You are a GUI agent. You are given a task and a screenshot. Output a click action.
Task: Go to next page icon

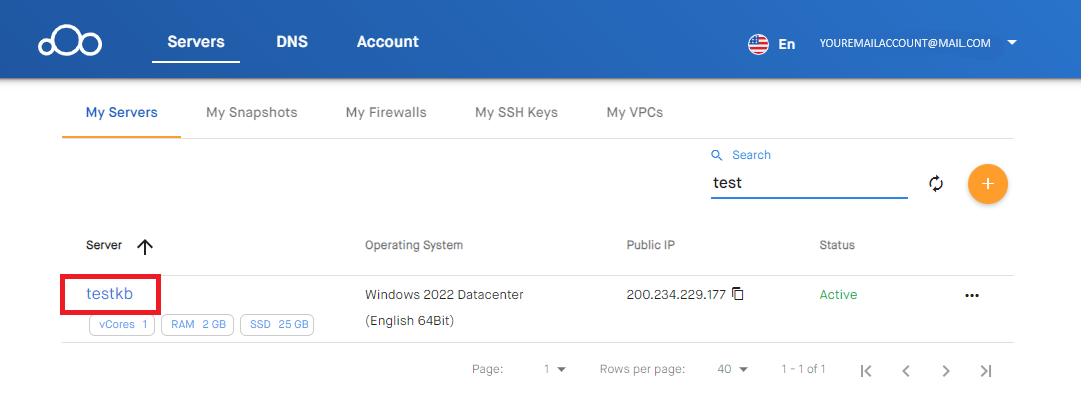click(946, 370)
